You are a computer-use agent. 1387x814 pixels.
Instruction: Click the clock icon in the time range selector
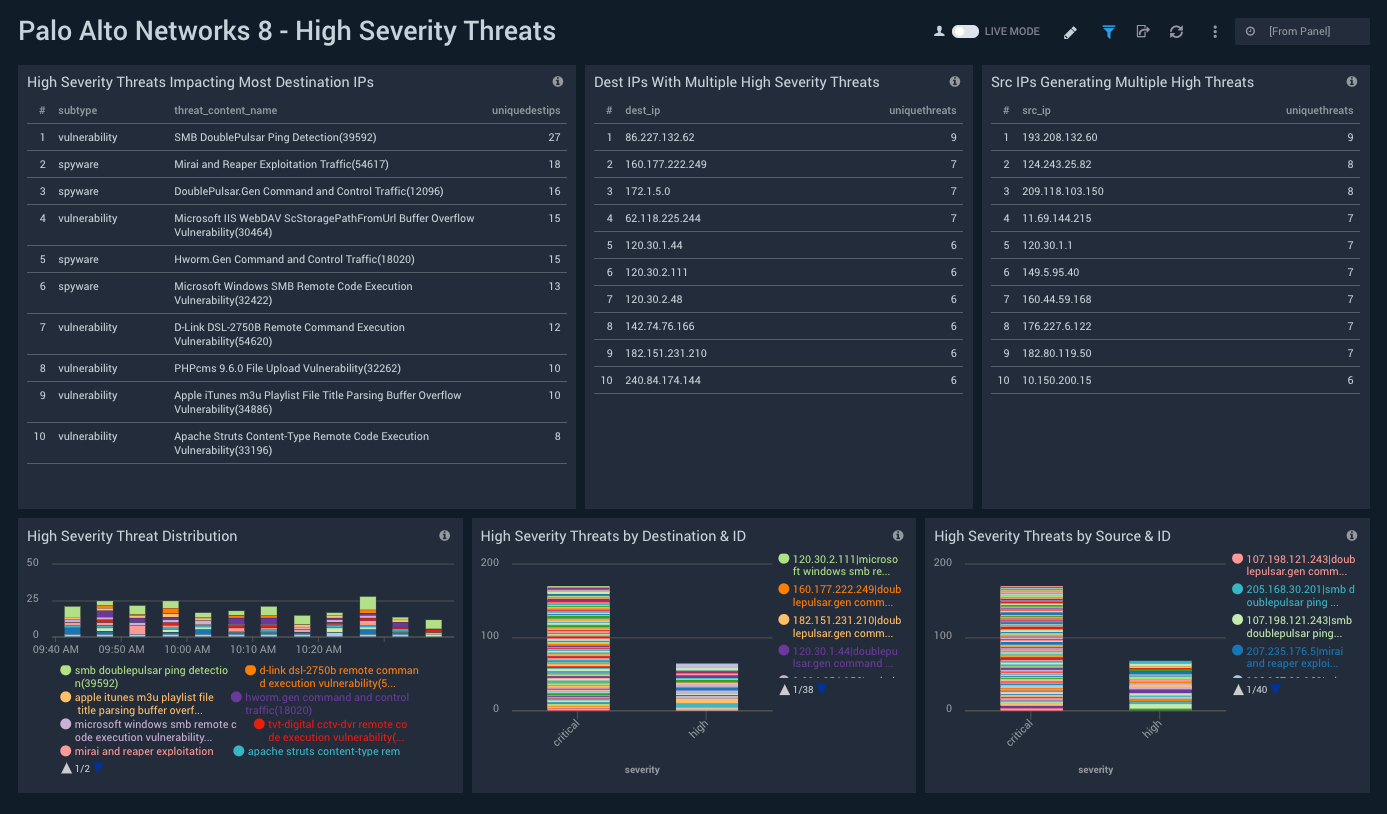point(1249,31)
